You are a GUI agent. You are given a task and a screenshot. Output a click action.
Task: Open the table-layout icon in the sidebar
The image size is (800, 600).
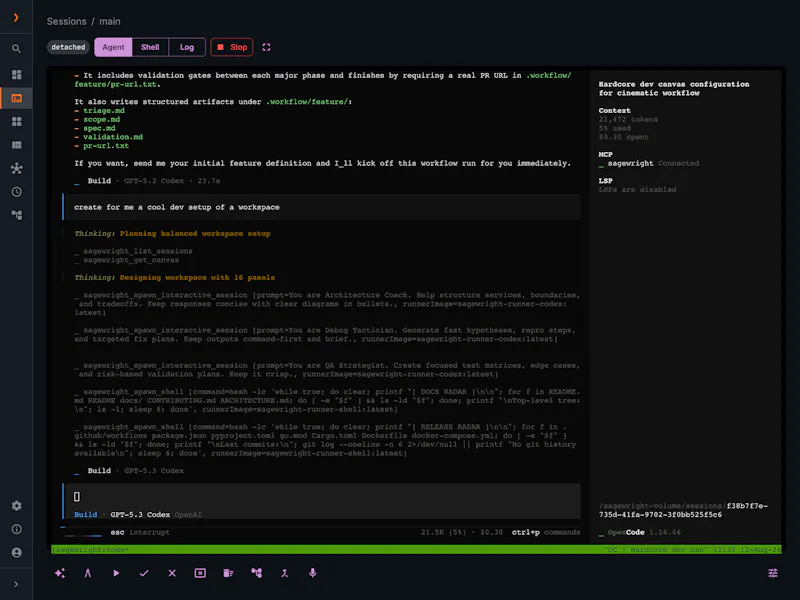[16, 145]
